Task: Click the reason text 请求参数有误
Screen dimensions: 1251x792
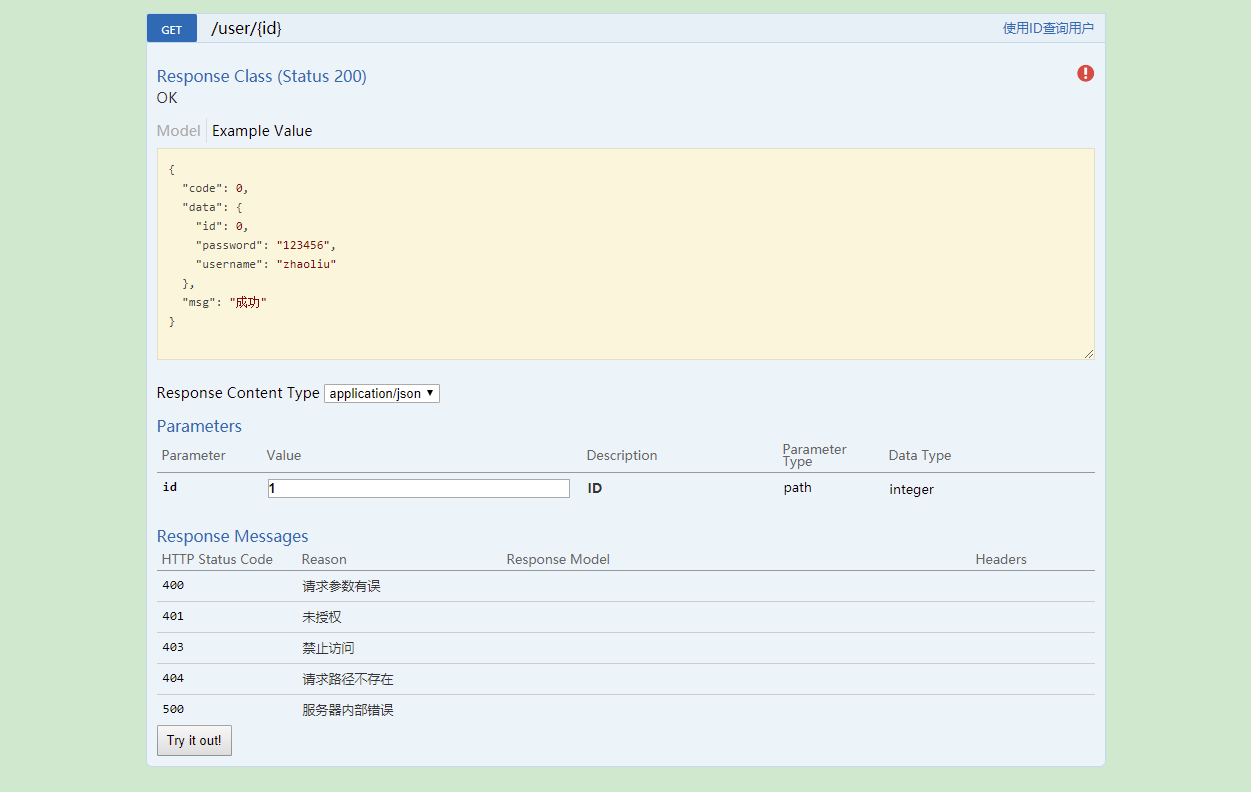Action: [x=341, y=586]
